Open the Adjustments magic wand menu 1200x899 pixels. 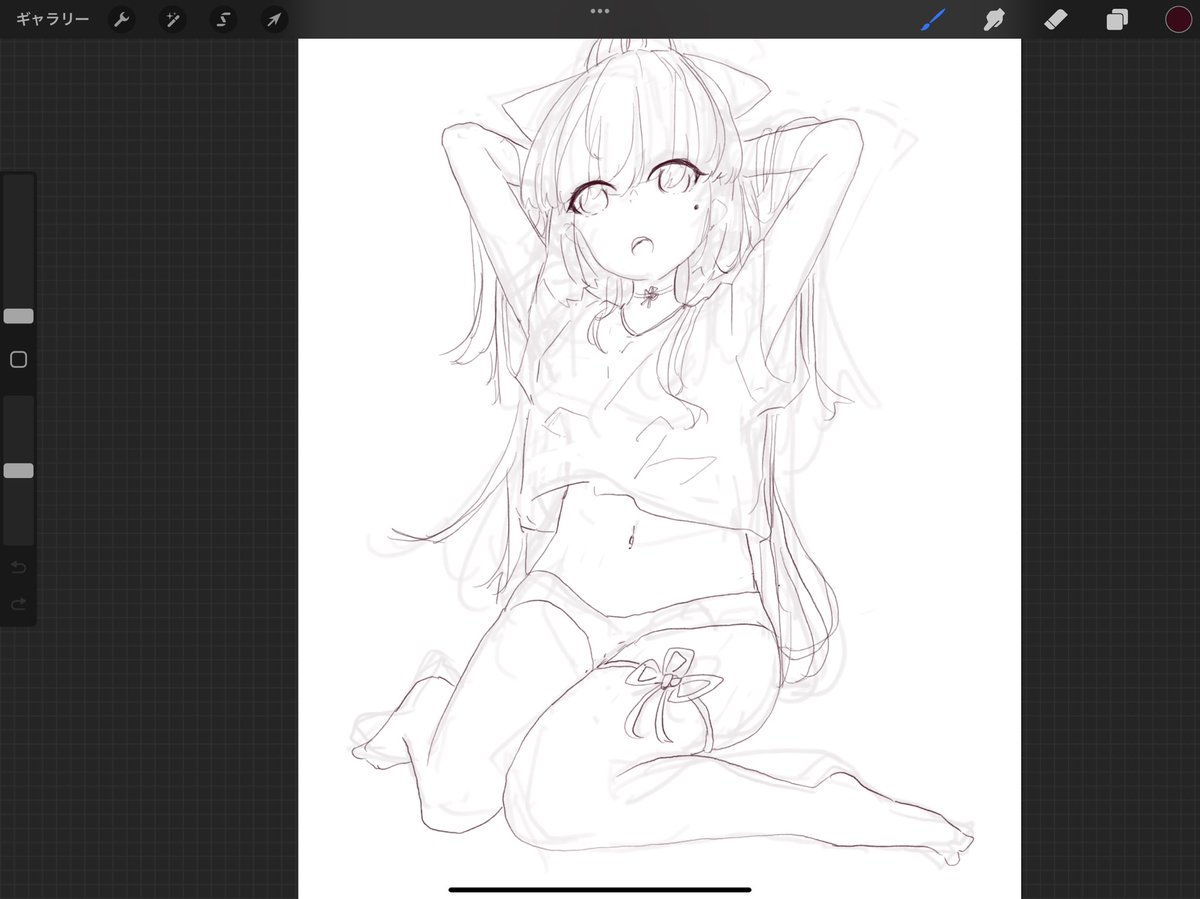[172, 20]
